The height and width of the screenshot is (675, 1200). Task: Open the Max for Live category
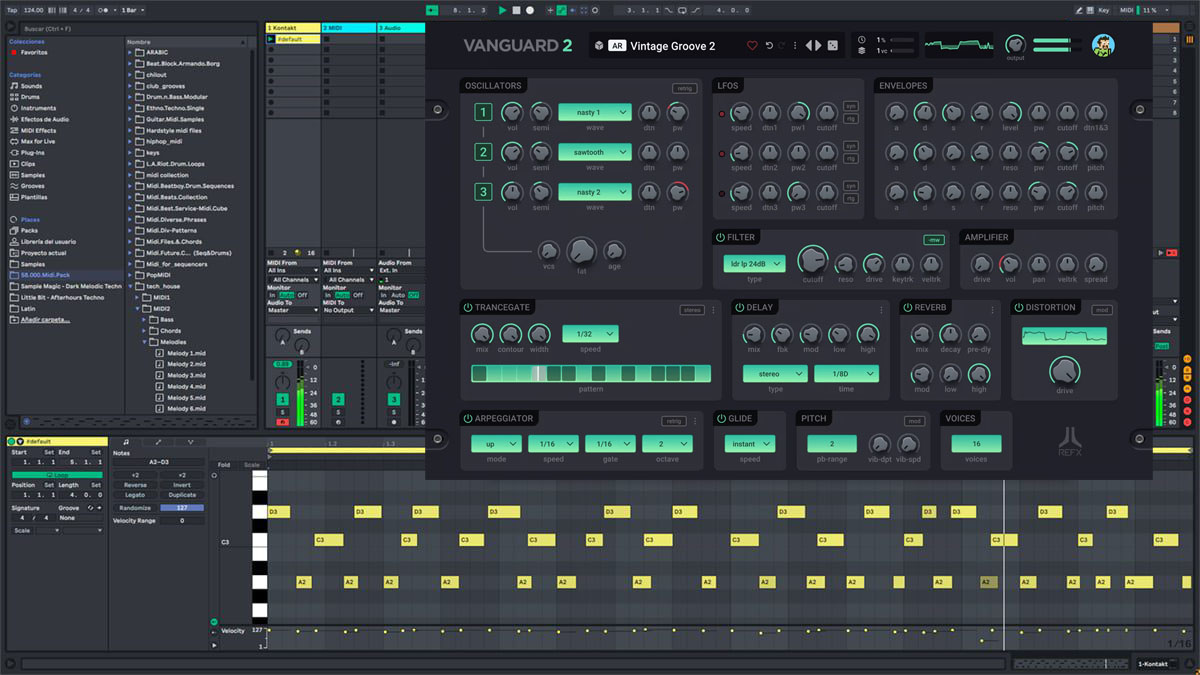click(32, 141)
